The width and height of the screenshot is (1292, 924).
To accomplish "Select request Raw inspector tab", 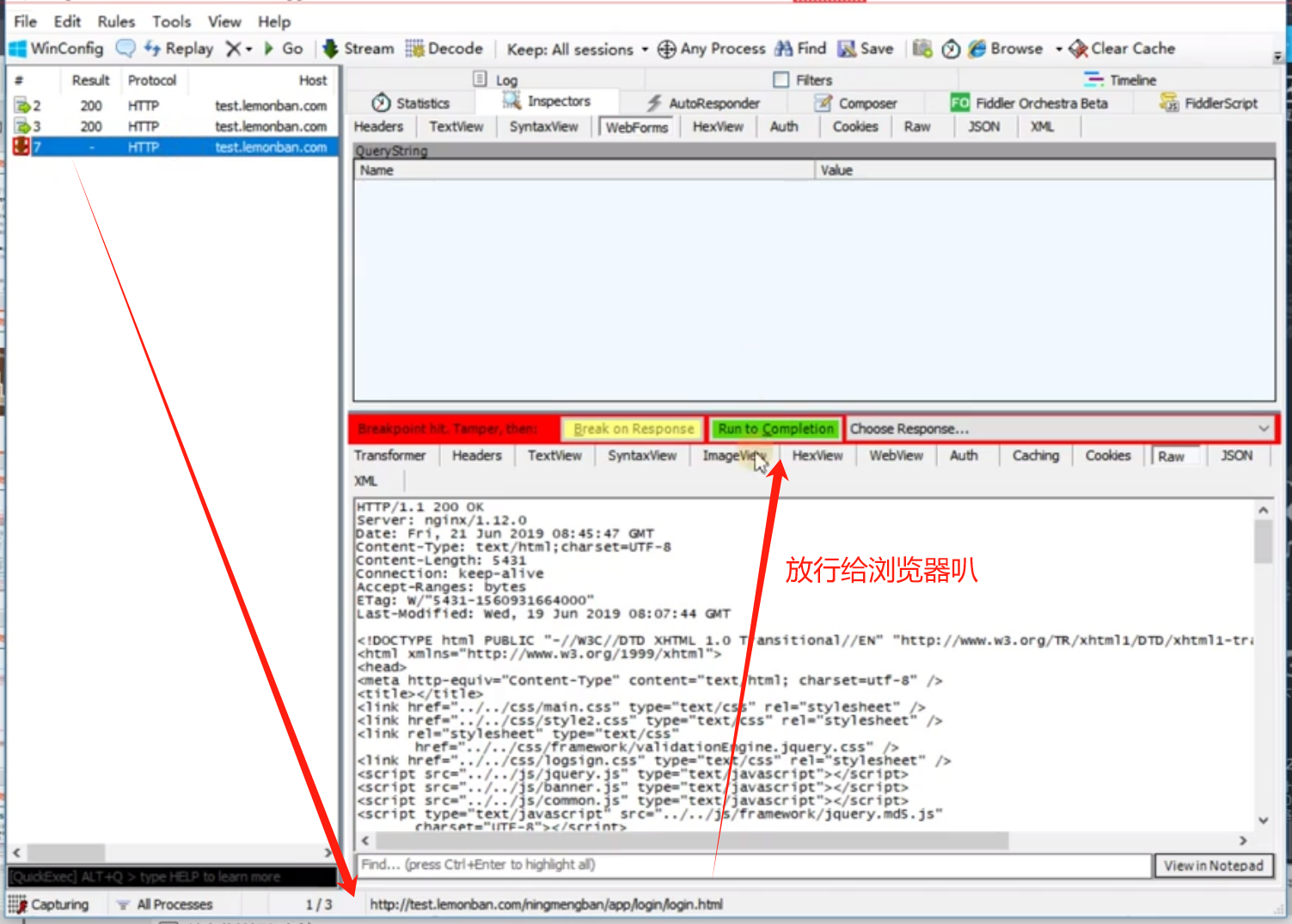I will [x=917, y=126].
